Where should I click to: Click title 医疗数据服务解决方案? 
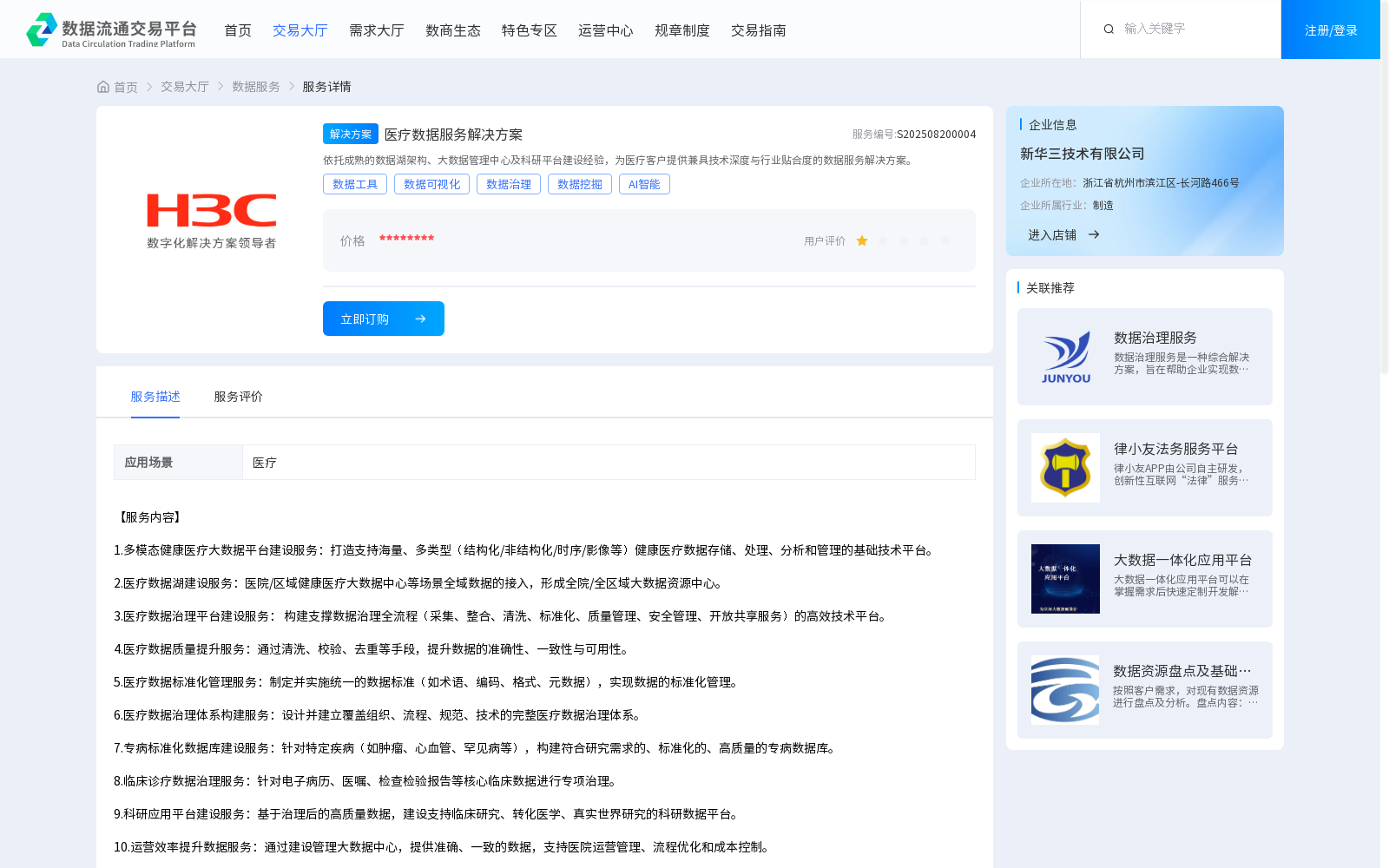pos(453,135)
